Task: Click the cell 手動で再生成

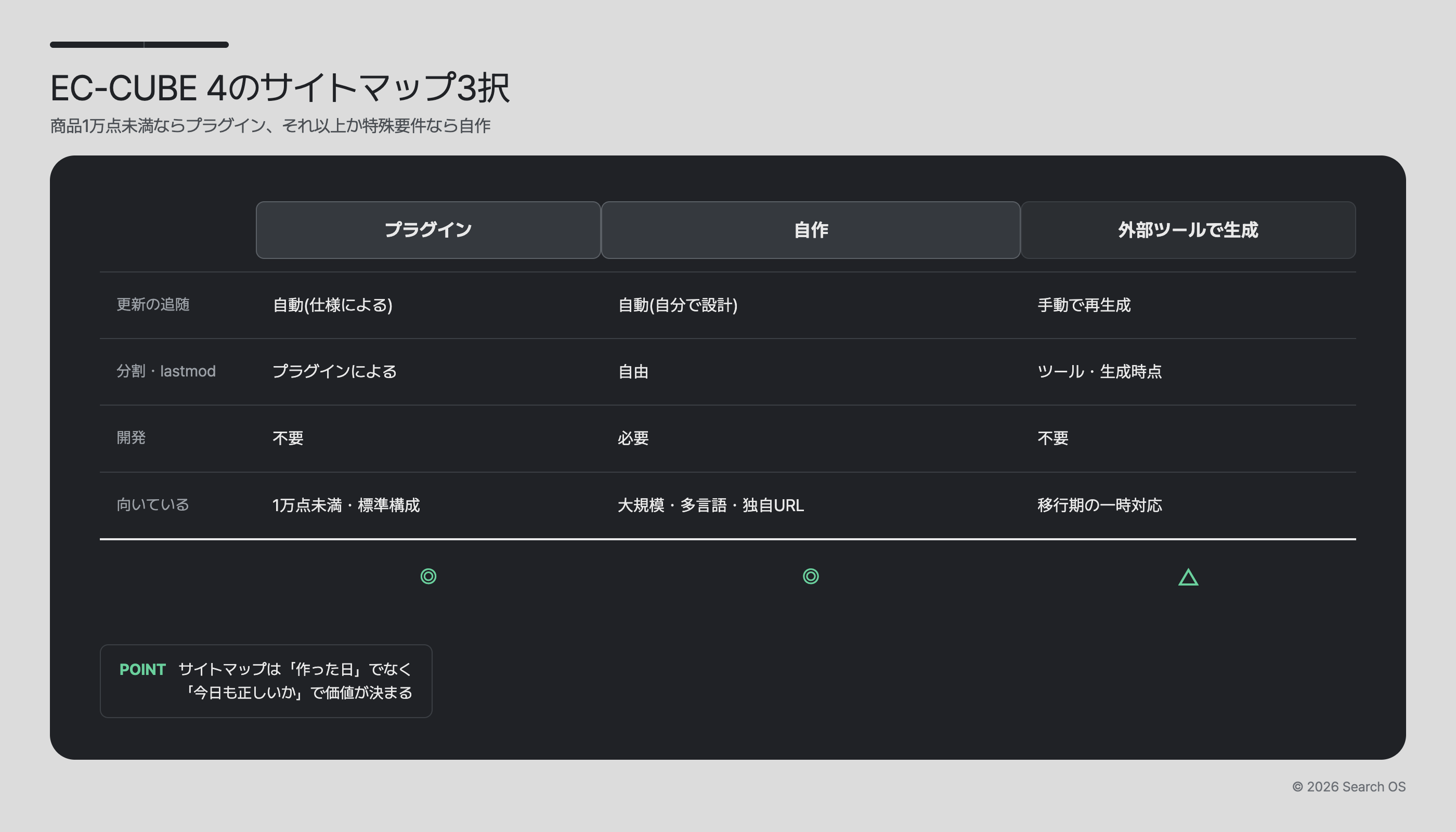Action: click(1084, 305)
